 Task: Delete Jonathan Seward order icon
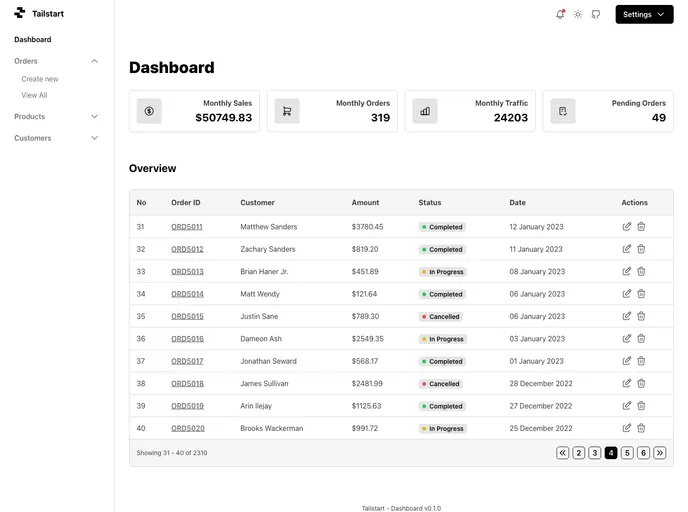(641, 361)
